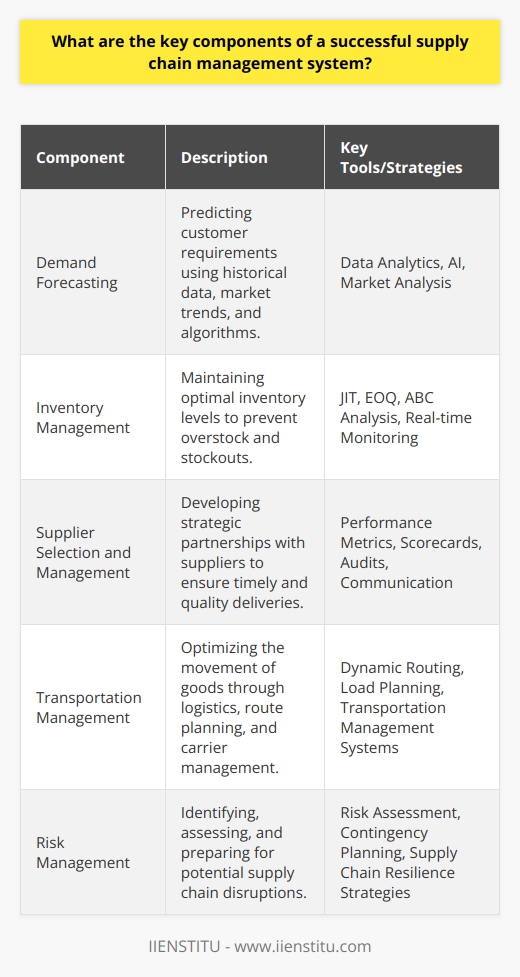Select description on optimizing movement of goods

[245, 707]
